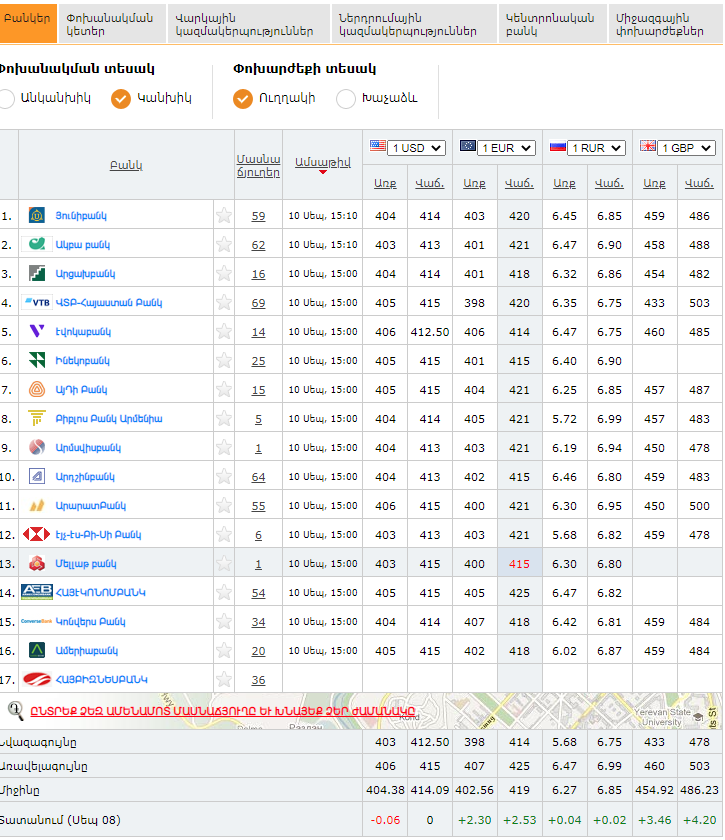Click the Ակբա բանկ logo icon
Image resolution: width=725 pixels, height=840 pixels.
(36, 244)
